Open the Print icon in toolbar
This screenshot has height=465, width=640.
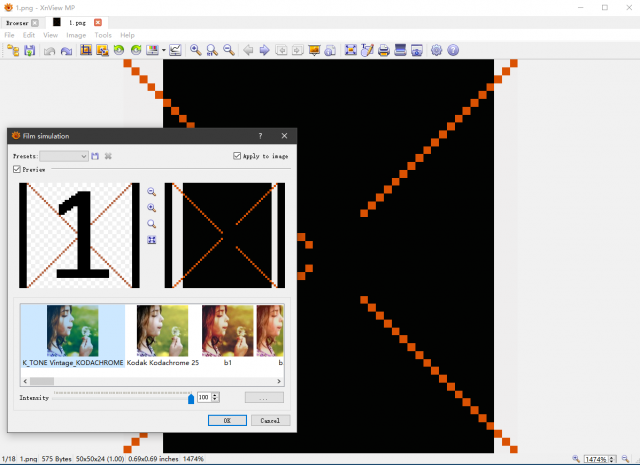(384, 50)
